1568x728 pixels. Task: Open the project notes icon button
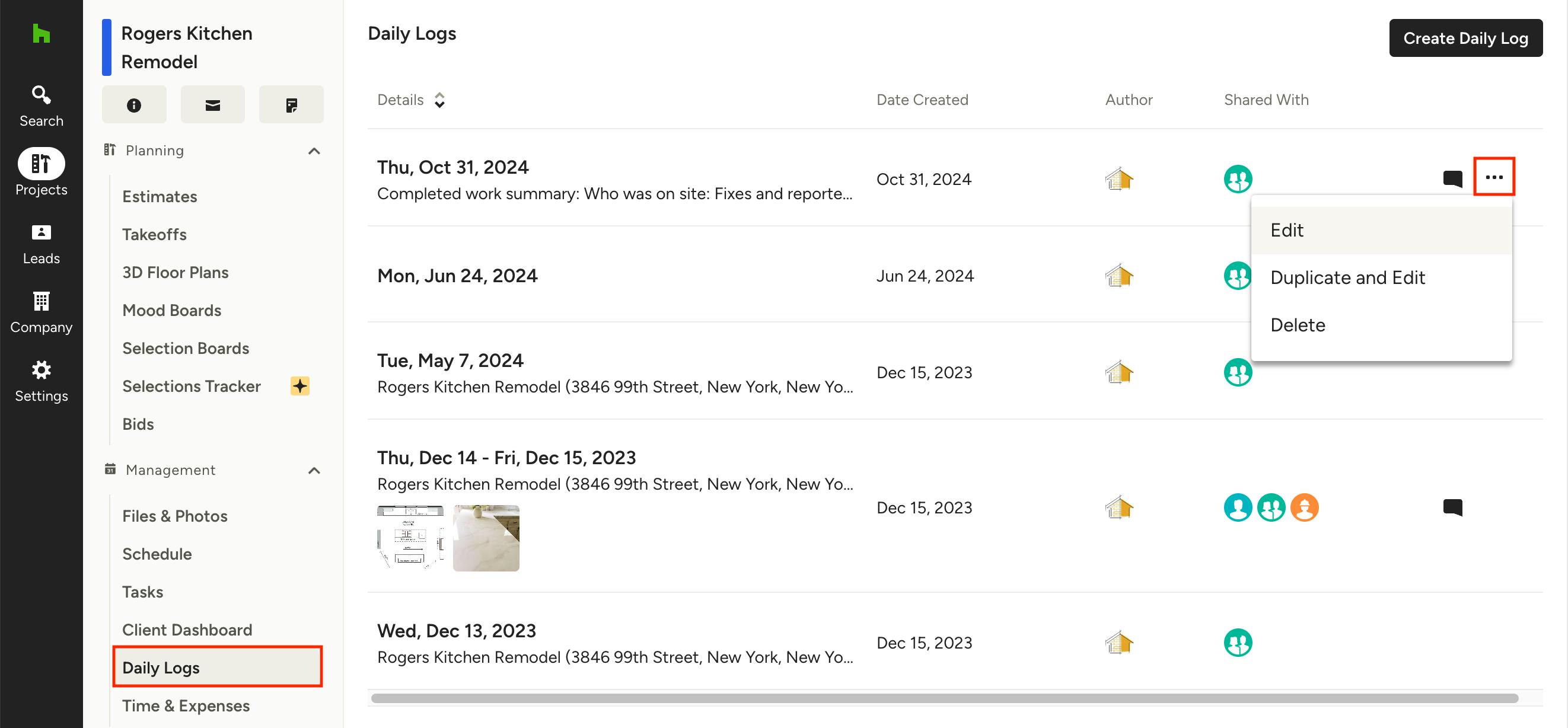[291, 105]
